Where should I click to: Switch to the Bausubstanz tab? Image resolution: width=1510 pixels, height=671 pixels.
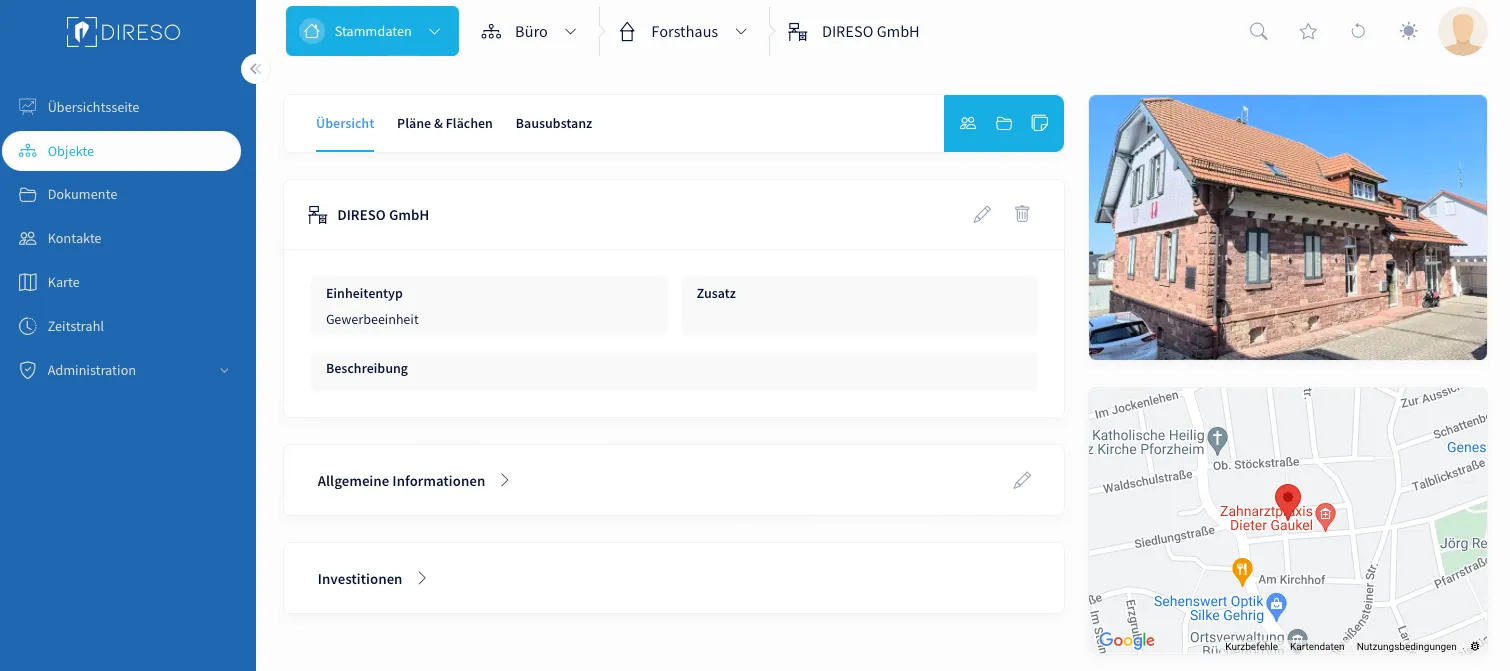[554, 123]
